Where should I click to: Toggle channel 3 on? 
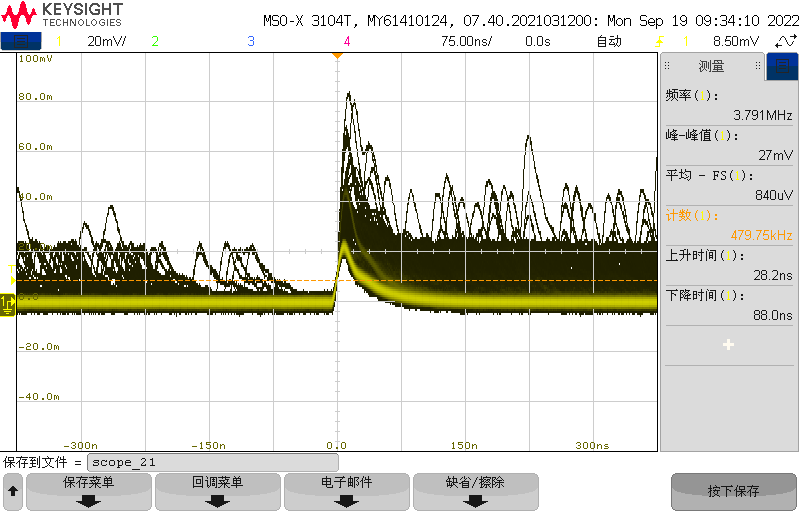[x=251, y=41]
